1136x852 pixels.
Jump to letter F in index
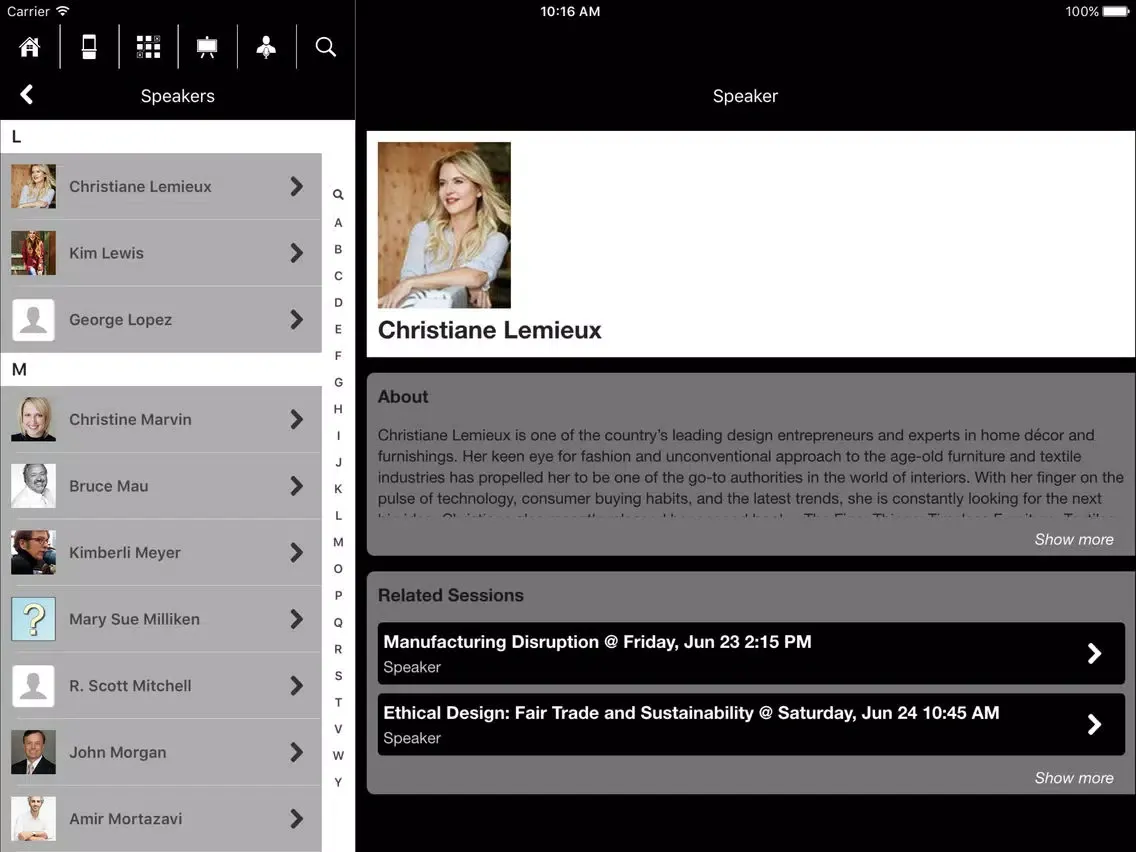click(x=338, y=356)
